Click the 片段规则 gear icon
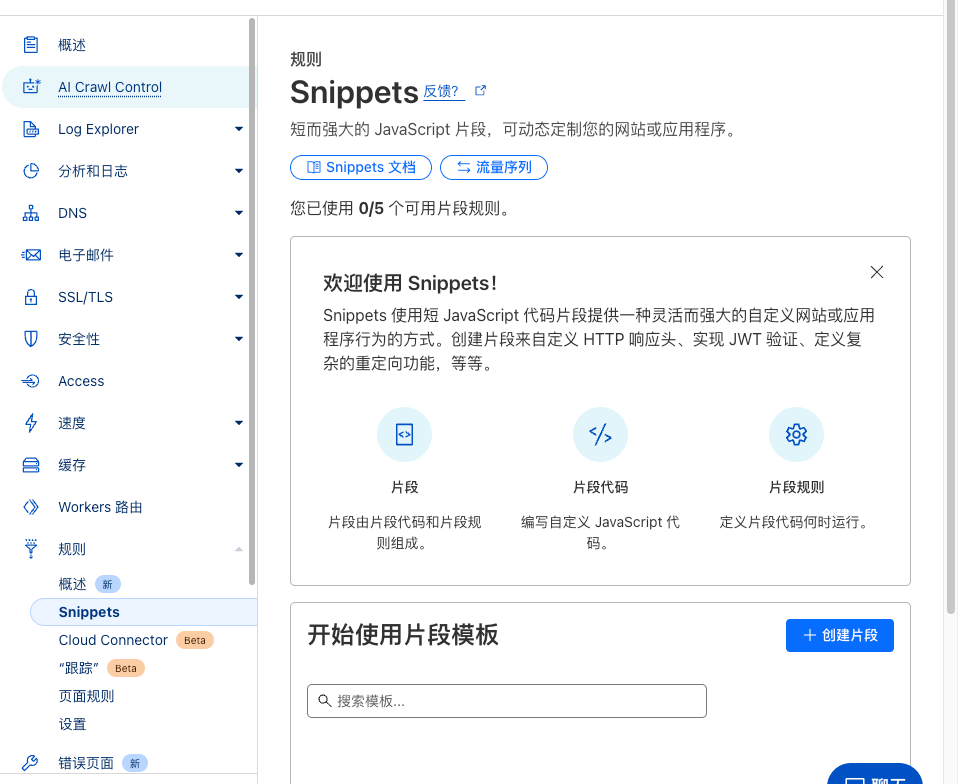This screenshot has width=958, height=784. (796, 434)
